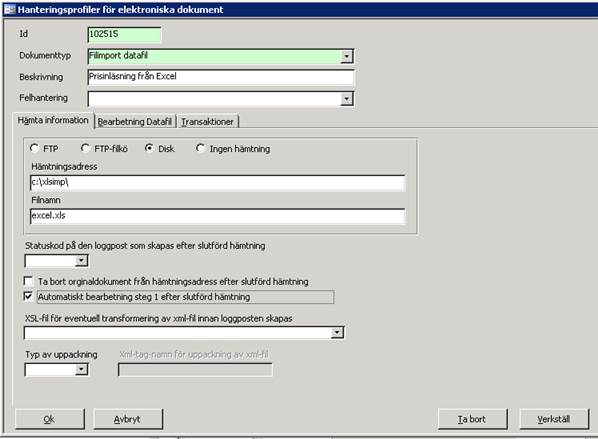
Task: Open Typ av uppackning dropdown
Action: point(81,369)
